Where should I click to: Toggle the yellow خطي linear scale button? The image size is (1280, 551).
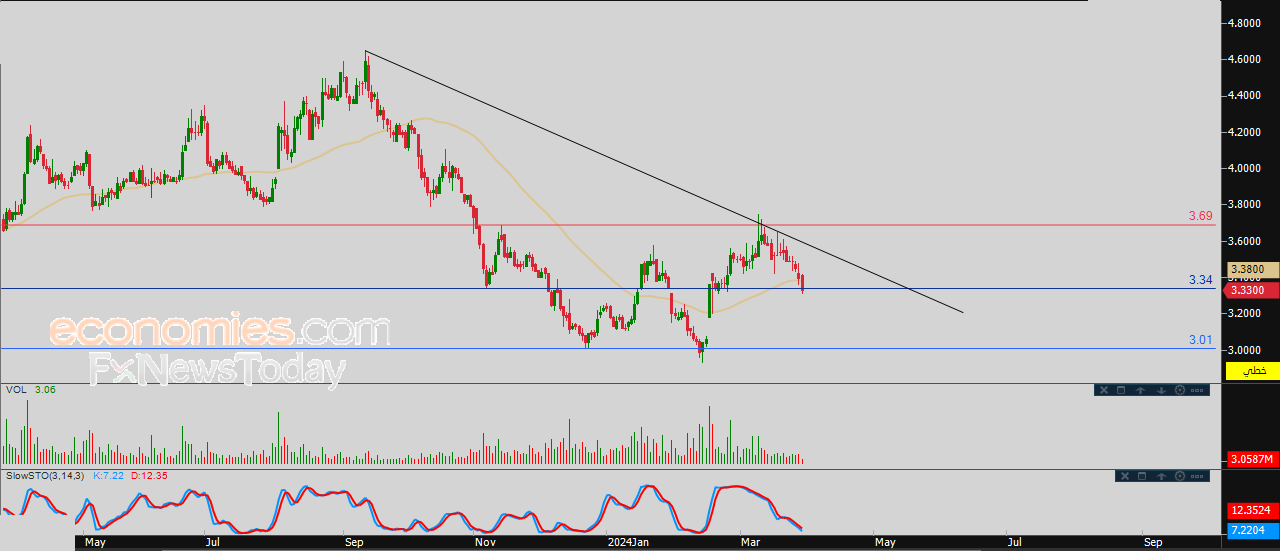click(x=1253, y=371)
